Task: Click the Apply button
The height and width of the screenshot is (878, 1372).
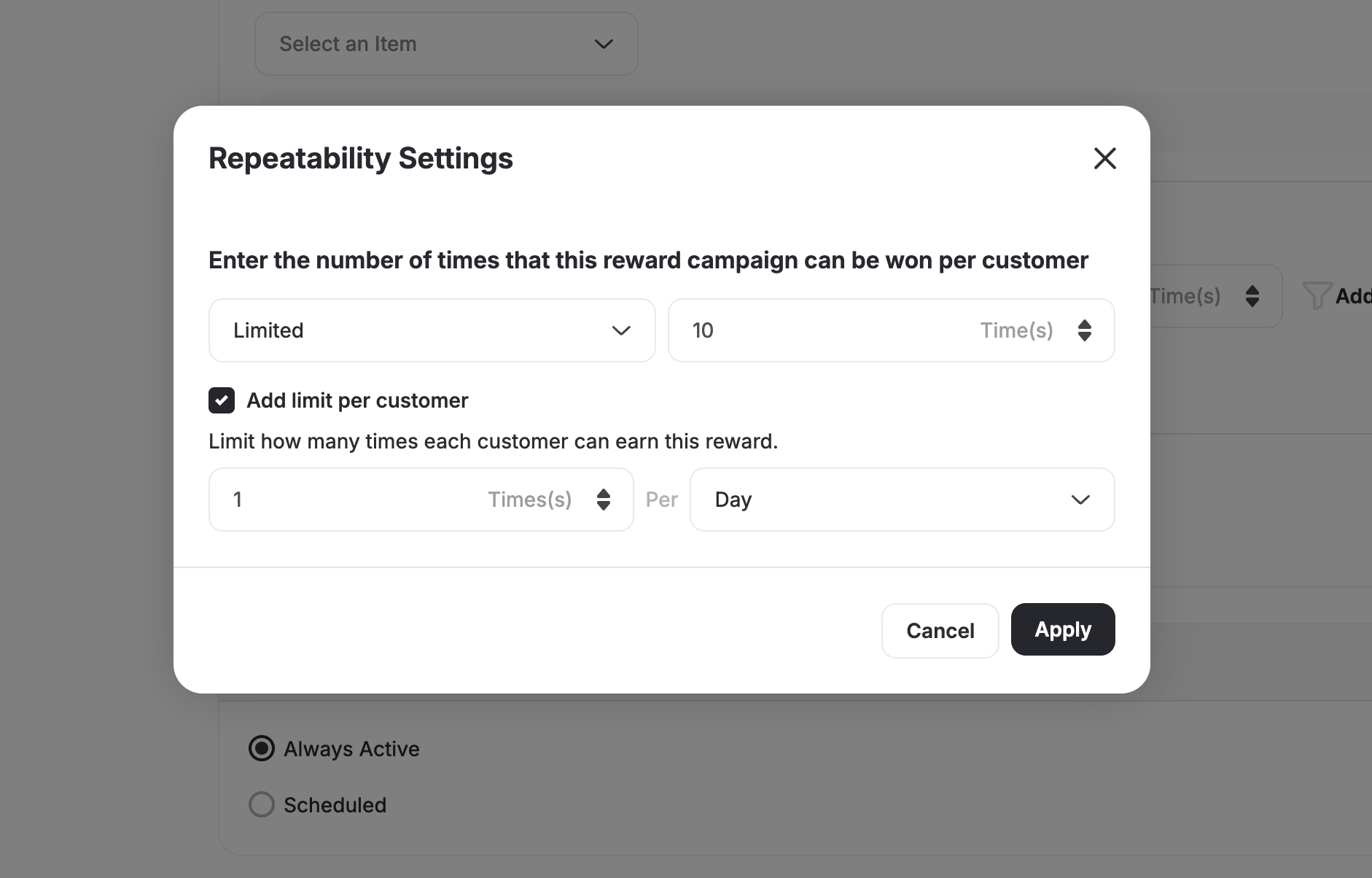Action: tap(1062, 629)
